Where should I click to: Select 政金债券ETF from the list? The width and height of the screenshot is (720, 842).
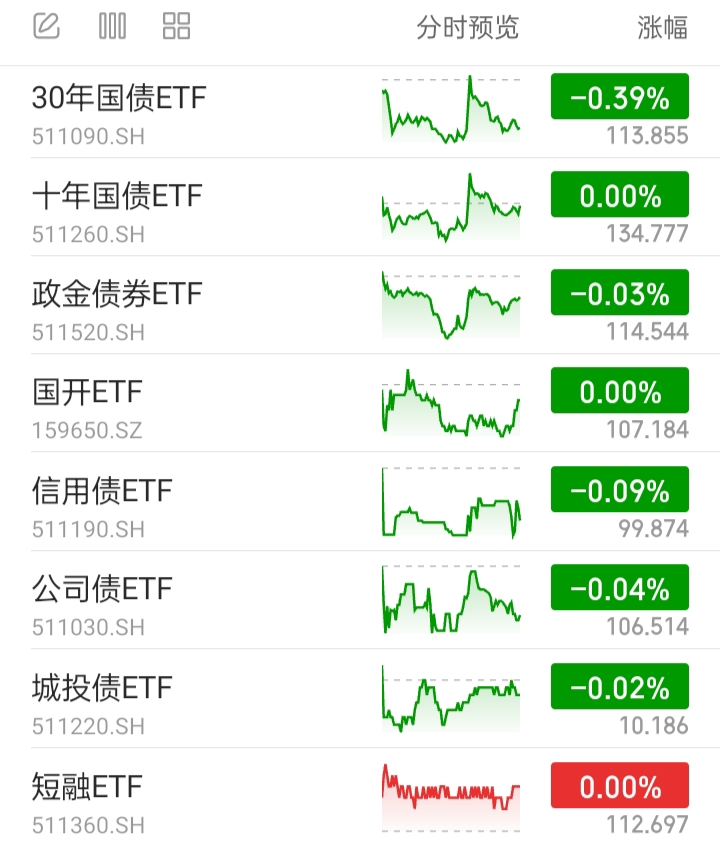click(360, 305)
